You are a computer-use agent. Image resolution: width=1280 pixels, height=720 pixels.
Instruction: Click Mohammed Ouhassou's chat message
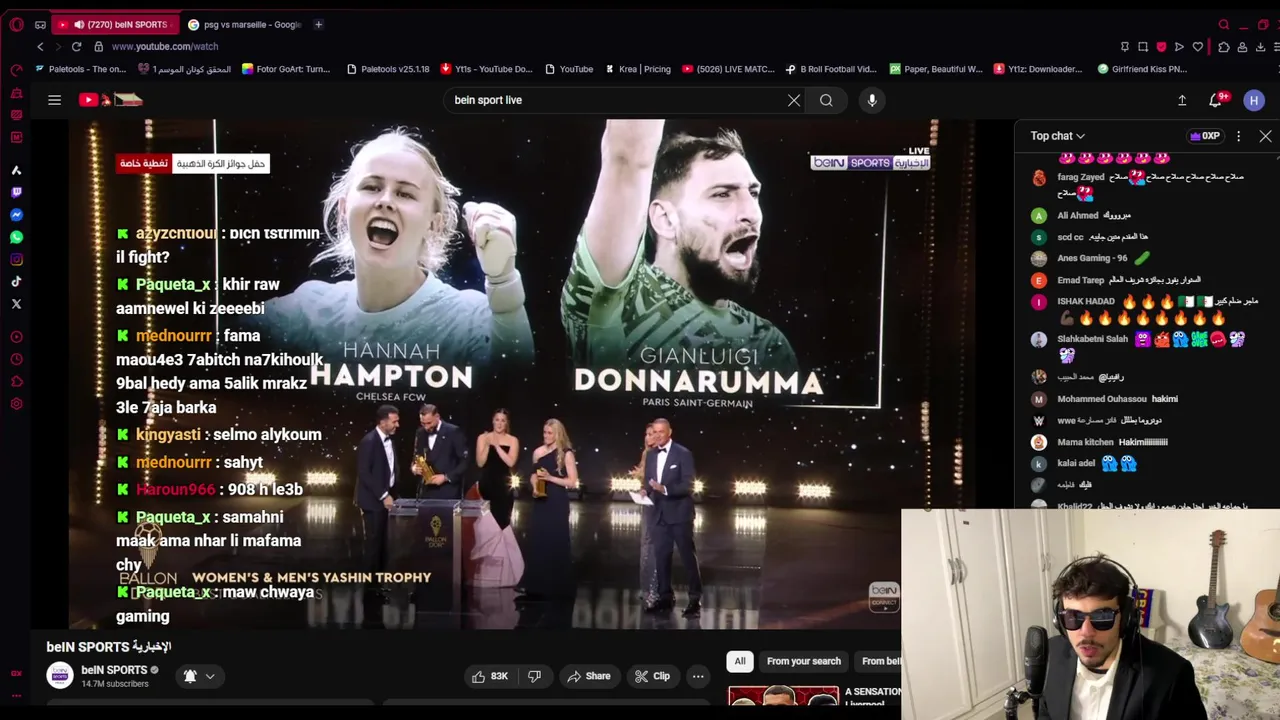point(1117,399)
